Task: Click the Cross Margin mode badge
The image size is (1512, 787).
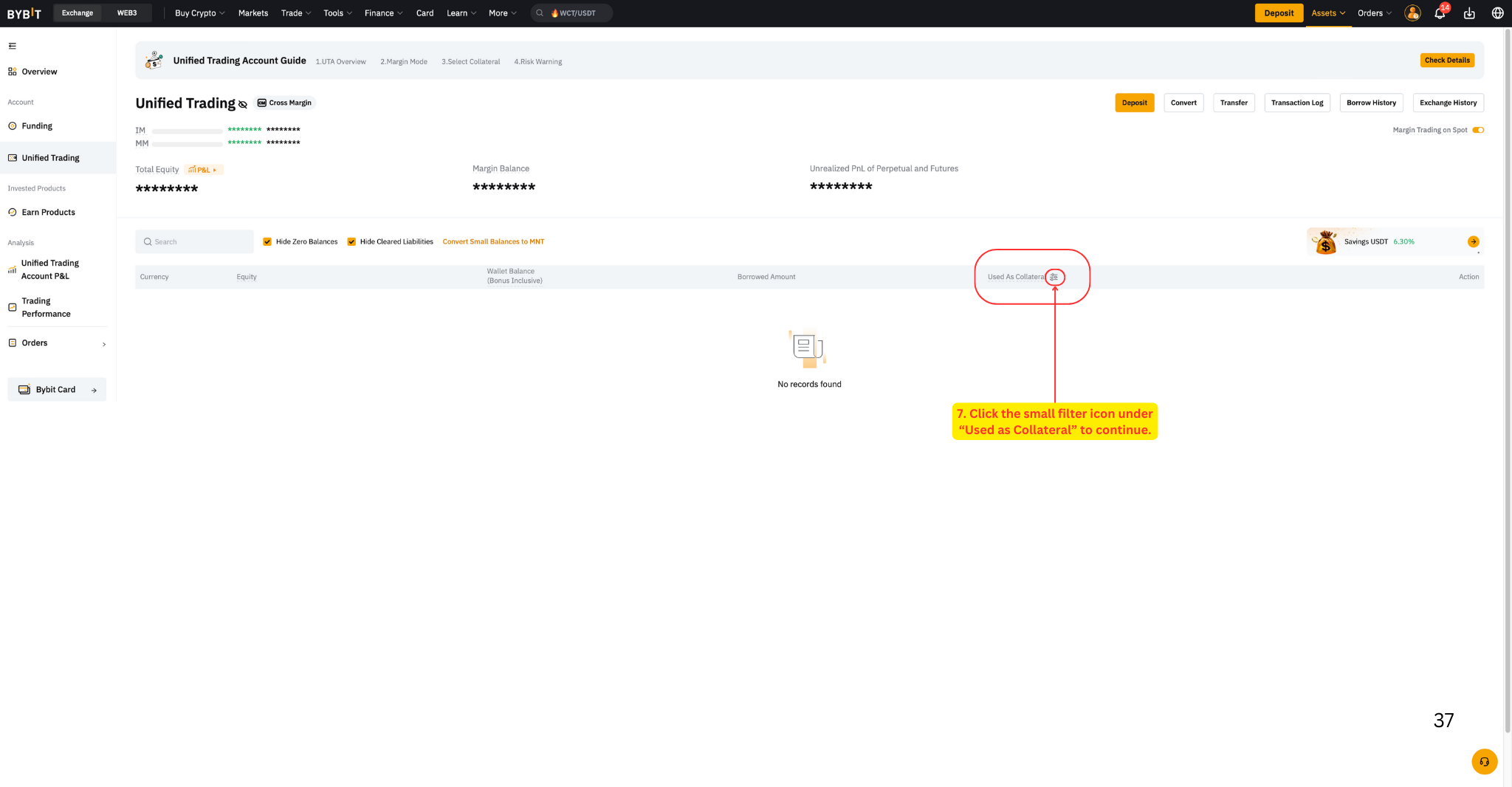Action: [x=285, y=103]
